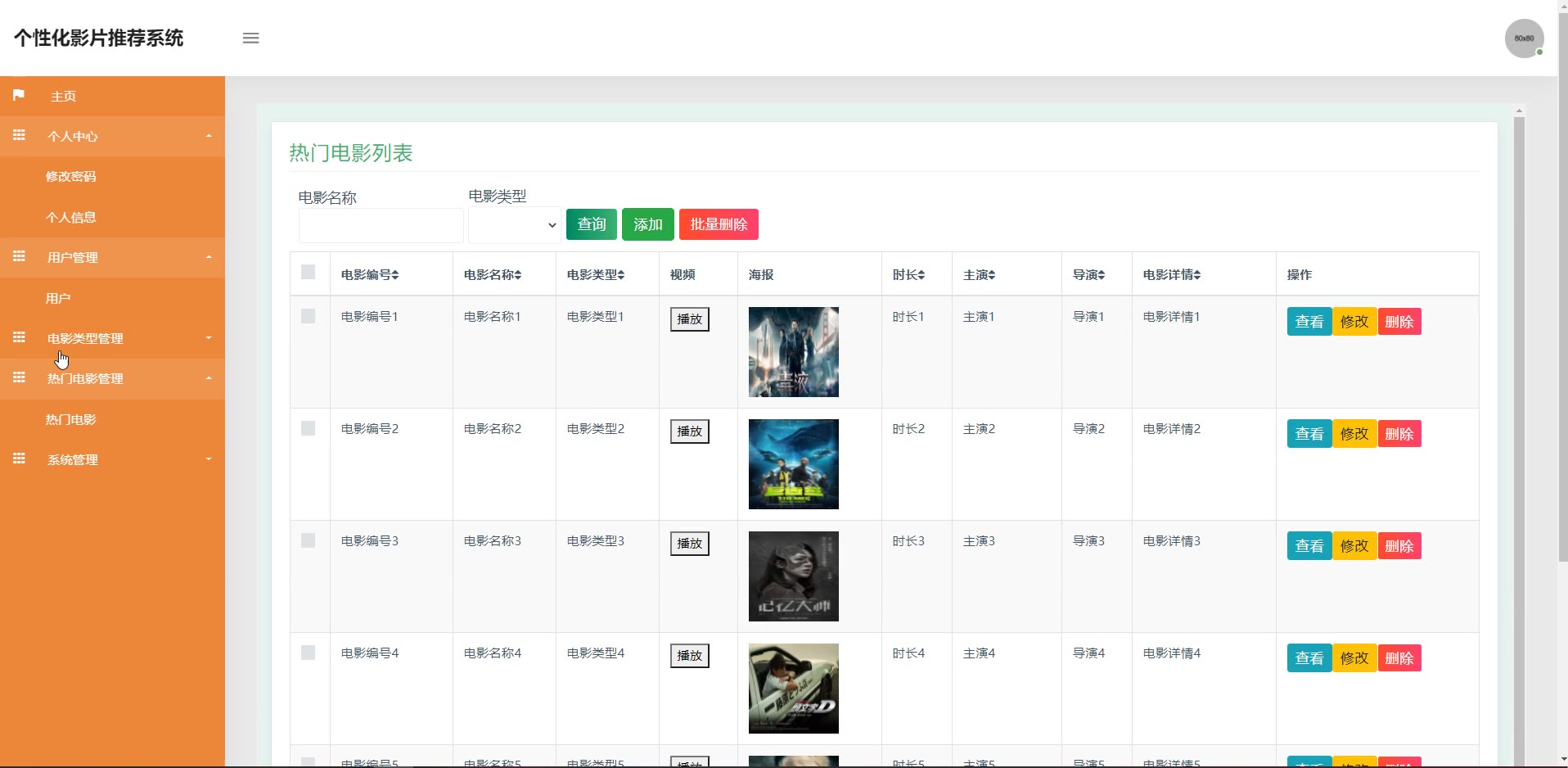Screen dimensions: 1568x768
Task: Delete the 电影名称1 row
Action: coord(1399,322)
